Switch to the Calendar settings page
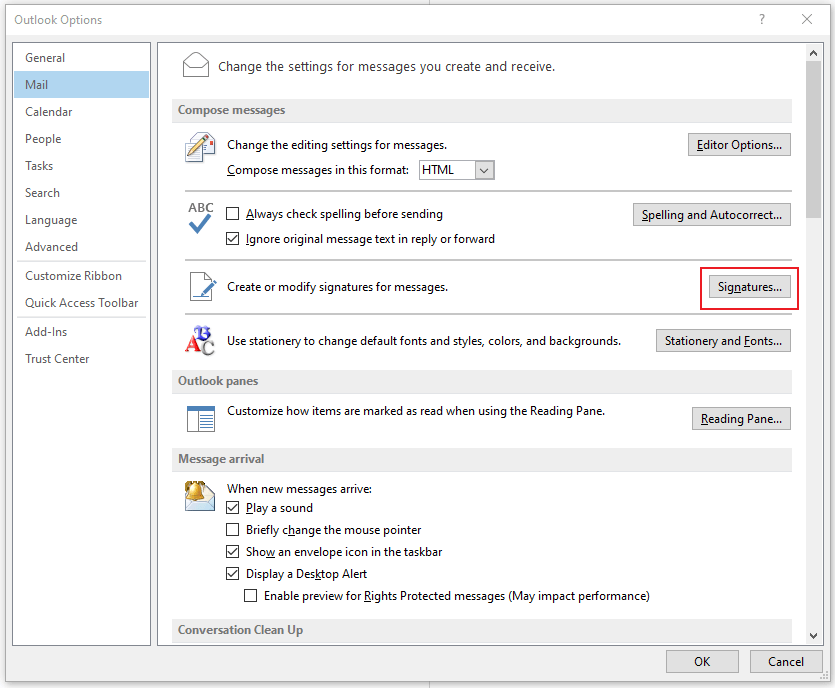Viewport: 835px width, 688px height. (48, 111)
